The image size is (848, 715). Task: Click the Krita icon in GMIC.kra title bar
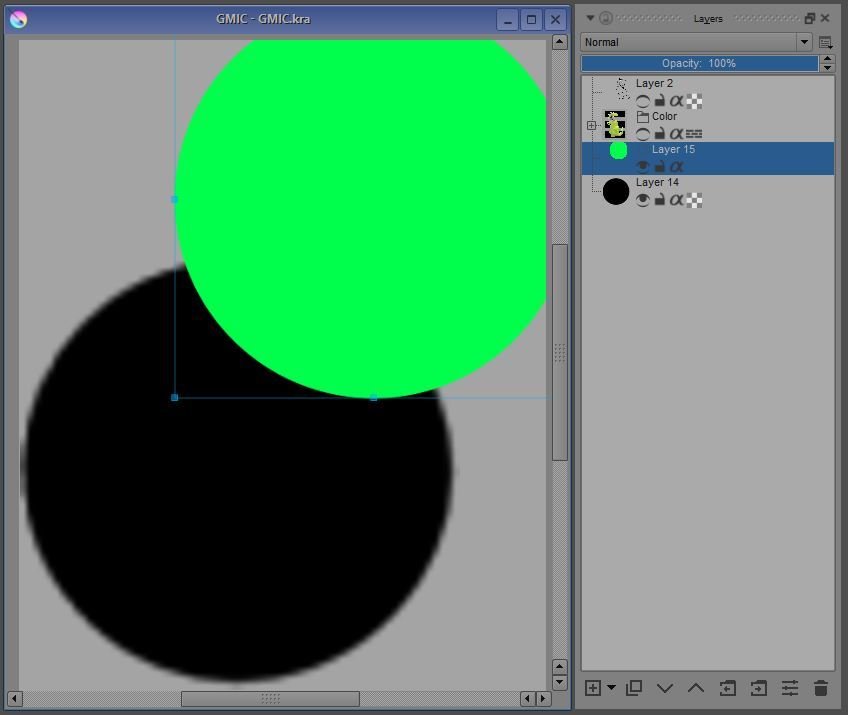point(18,19)
